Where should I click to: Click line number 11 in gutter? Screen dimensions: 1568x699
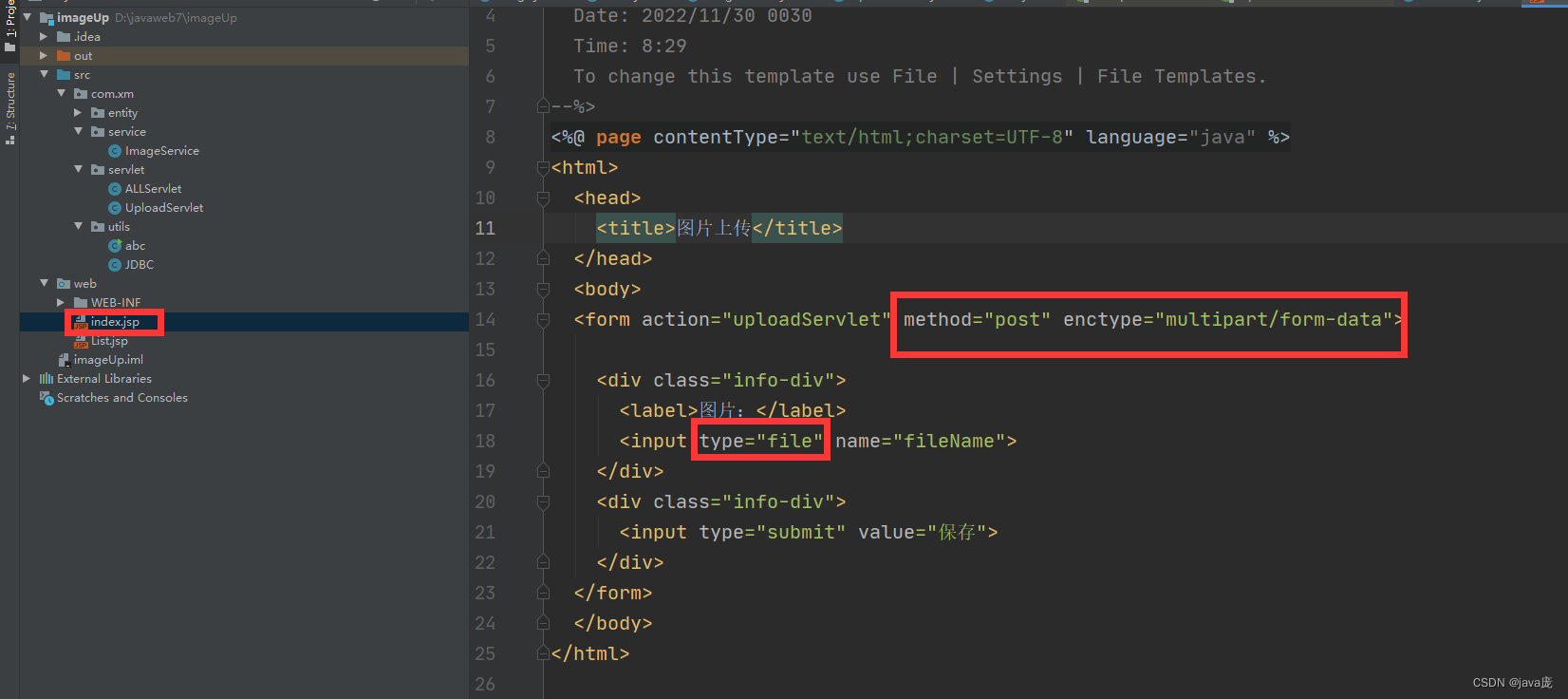click(485, 228)
